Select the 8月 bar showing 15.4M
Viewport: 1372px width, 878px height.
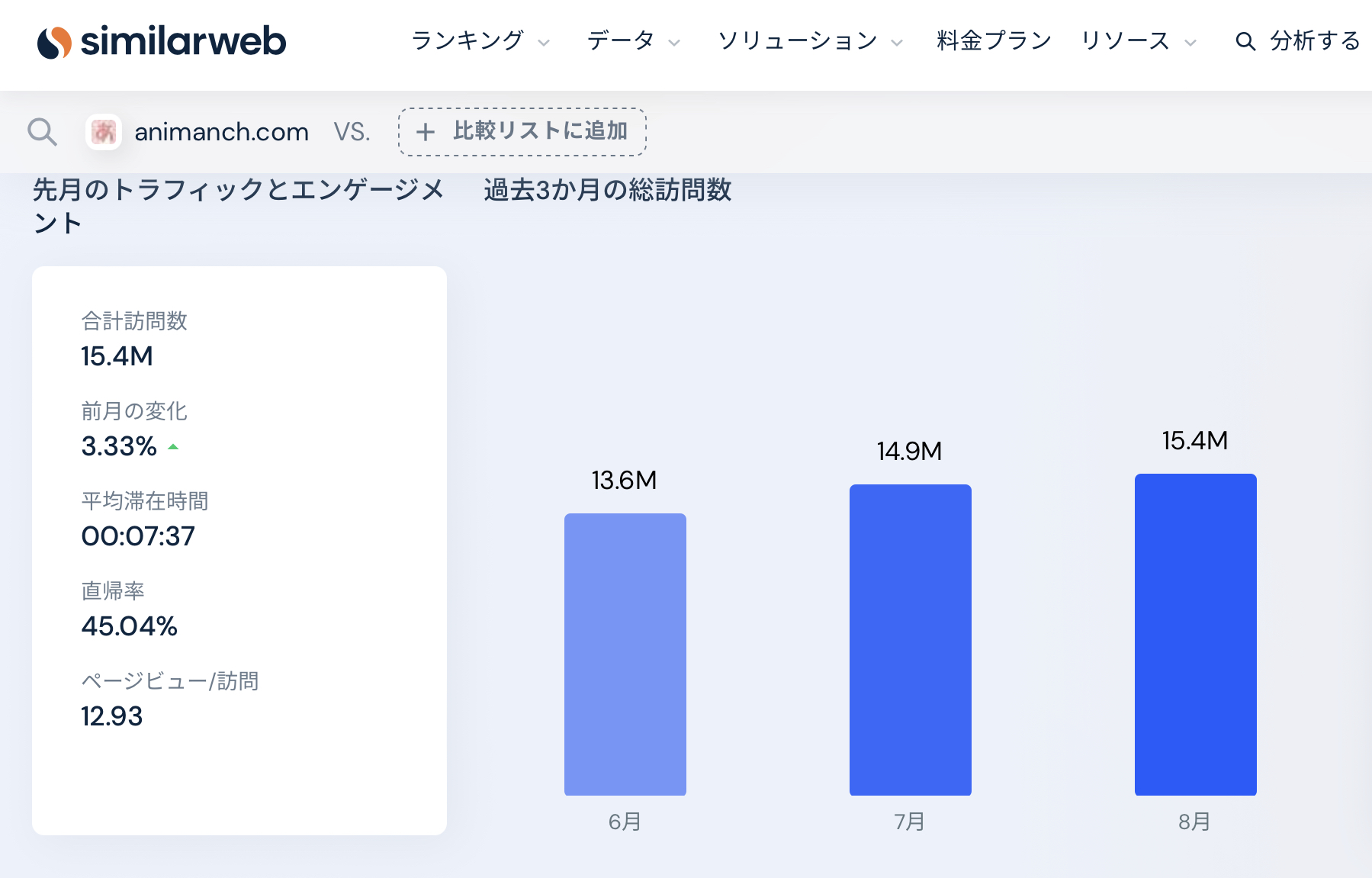(x=1196, y=634)
